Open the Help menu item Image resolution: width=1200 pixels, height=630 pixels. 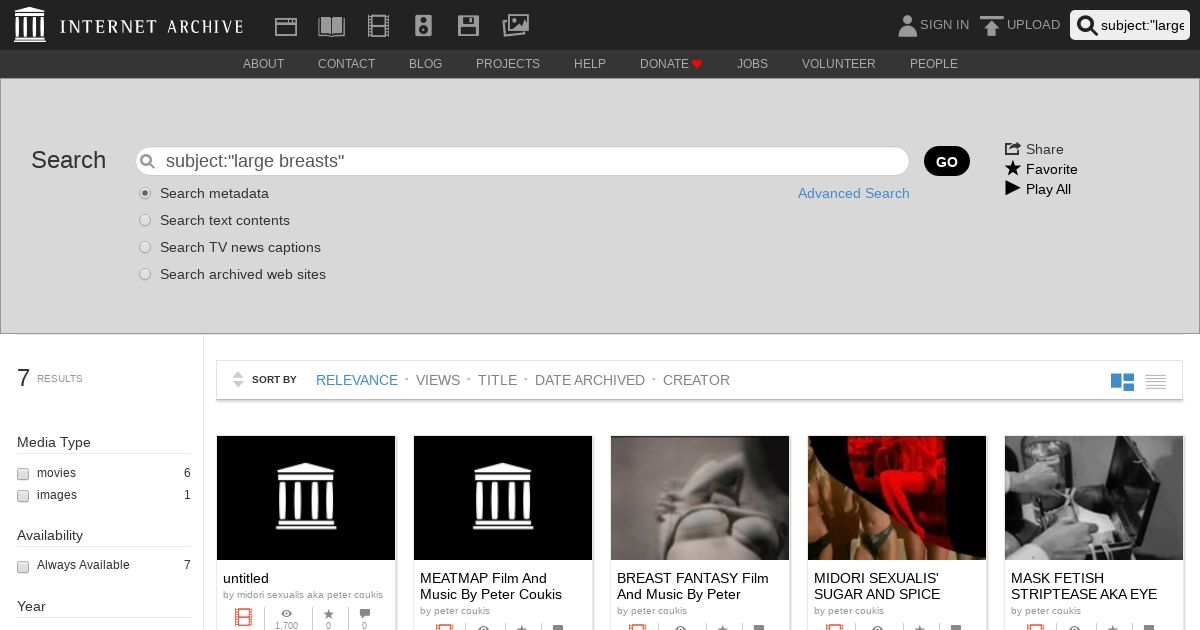(x=590, y=64)
